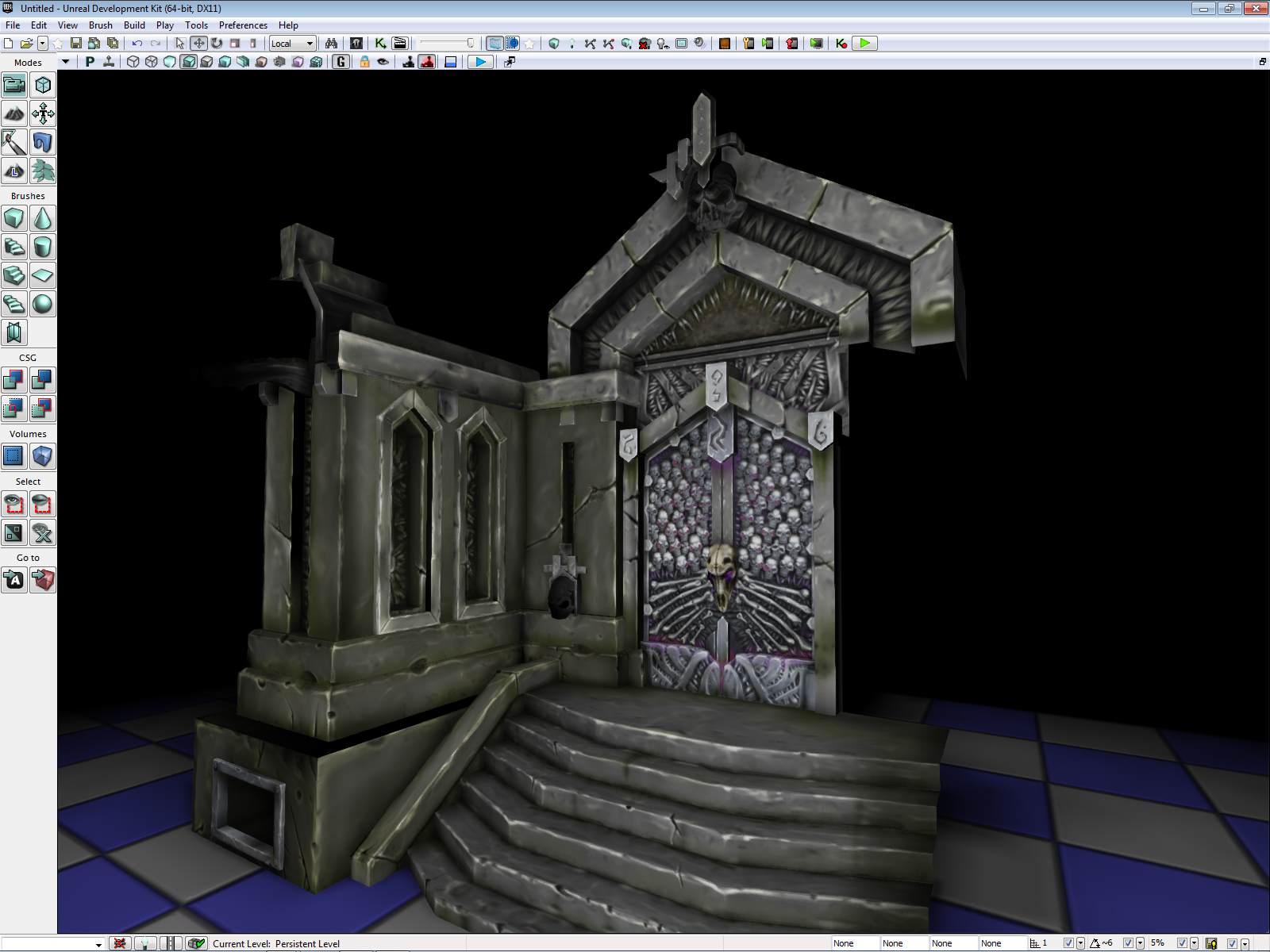This screenshot has width=1270, height=952.
Task: Toggle Play in viewport P button
Action: tap(90, 62)
